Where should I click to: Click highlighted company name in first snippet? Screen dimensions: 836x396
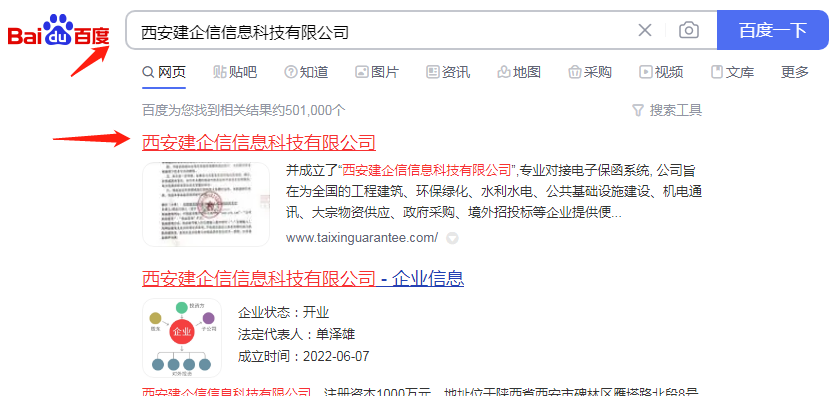click(427, 171)
